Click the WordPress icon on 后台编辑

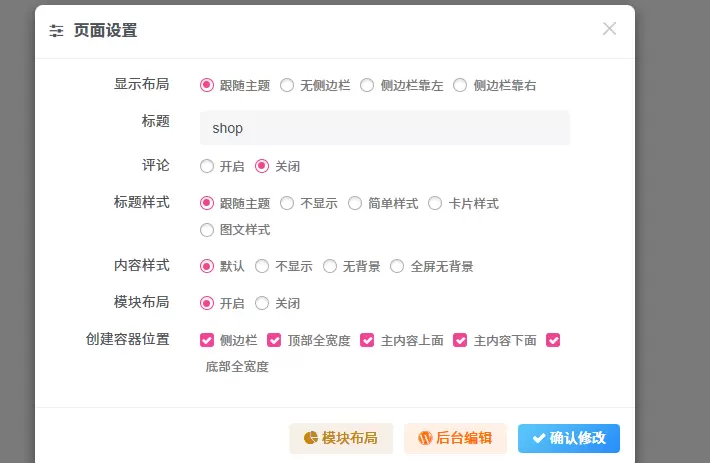tap(425, 438)
